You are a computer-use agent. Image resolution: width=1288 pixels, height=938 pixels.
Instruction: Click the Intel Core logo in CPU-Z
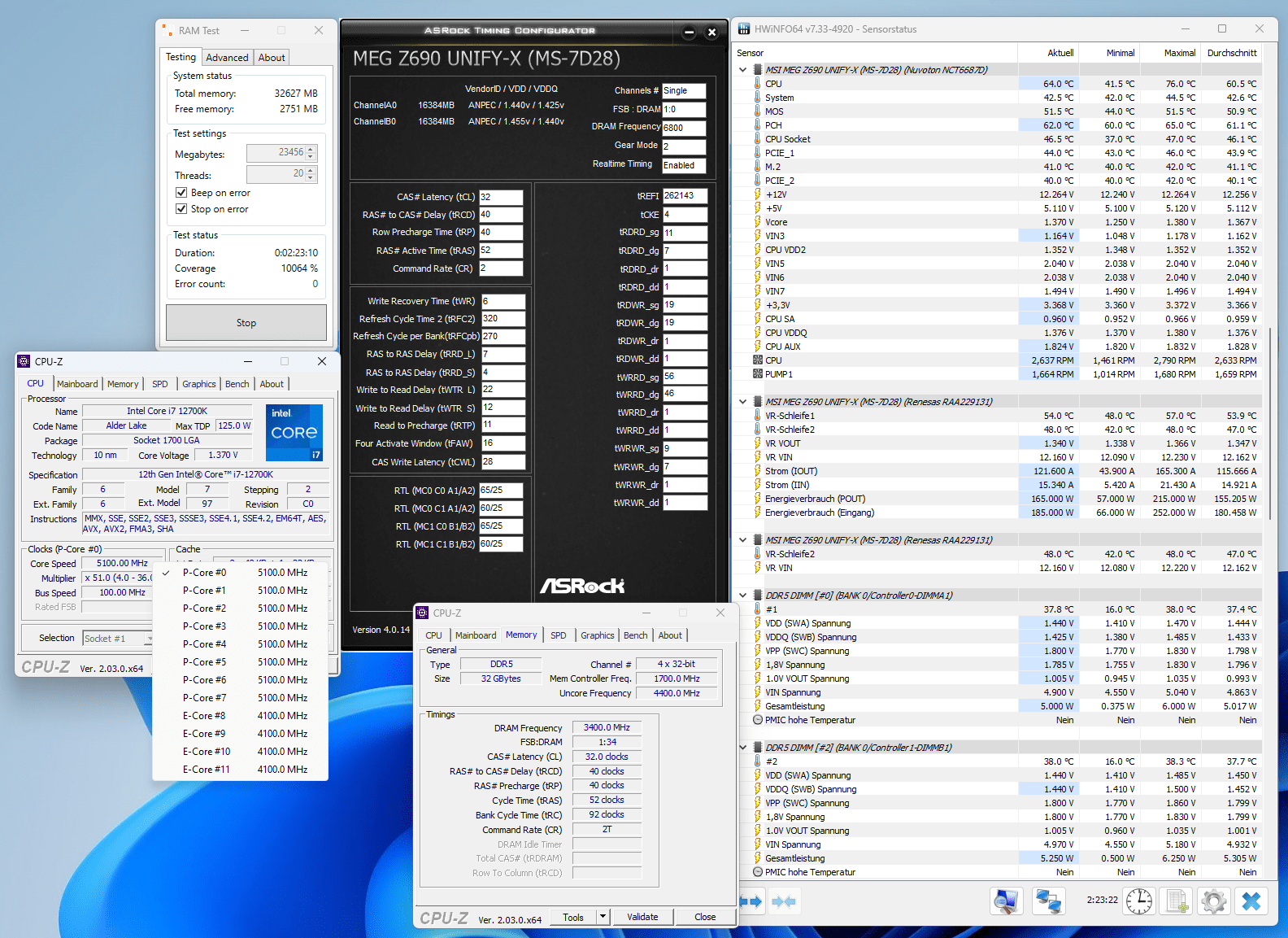[294, 433]
